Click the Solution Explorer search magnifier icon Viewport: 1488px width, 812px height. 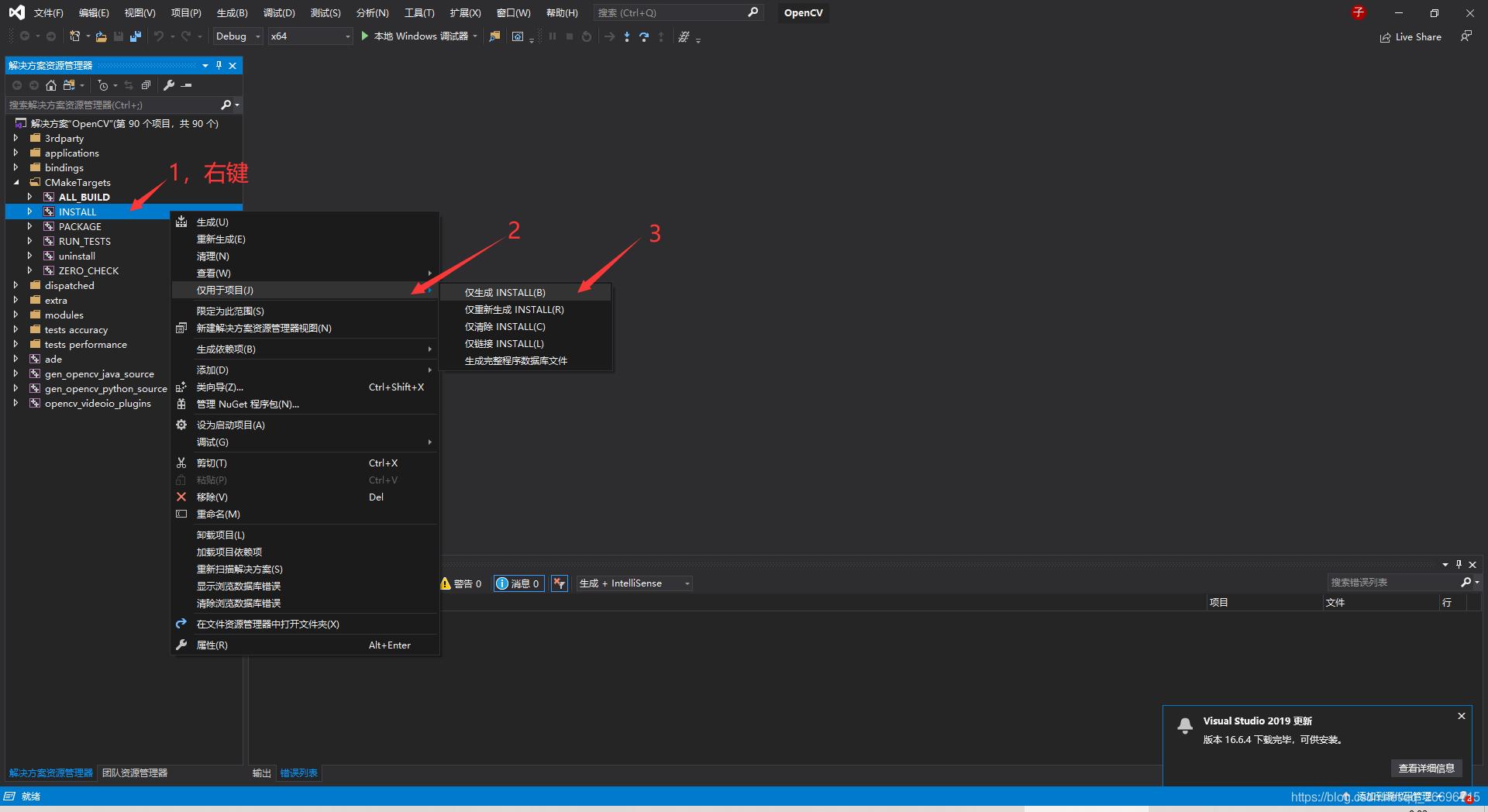tap(226, 105)
